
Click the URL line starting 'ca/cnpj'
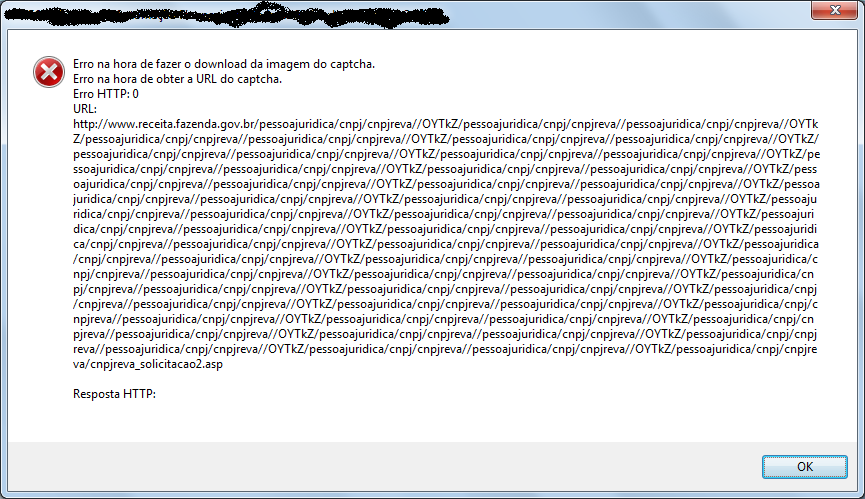pyautogui.click(x=446, y=244)
